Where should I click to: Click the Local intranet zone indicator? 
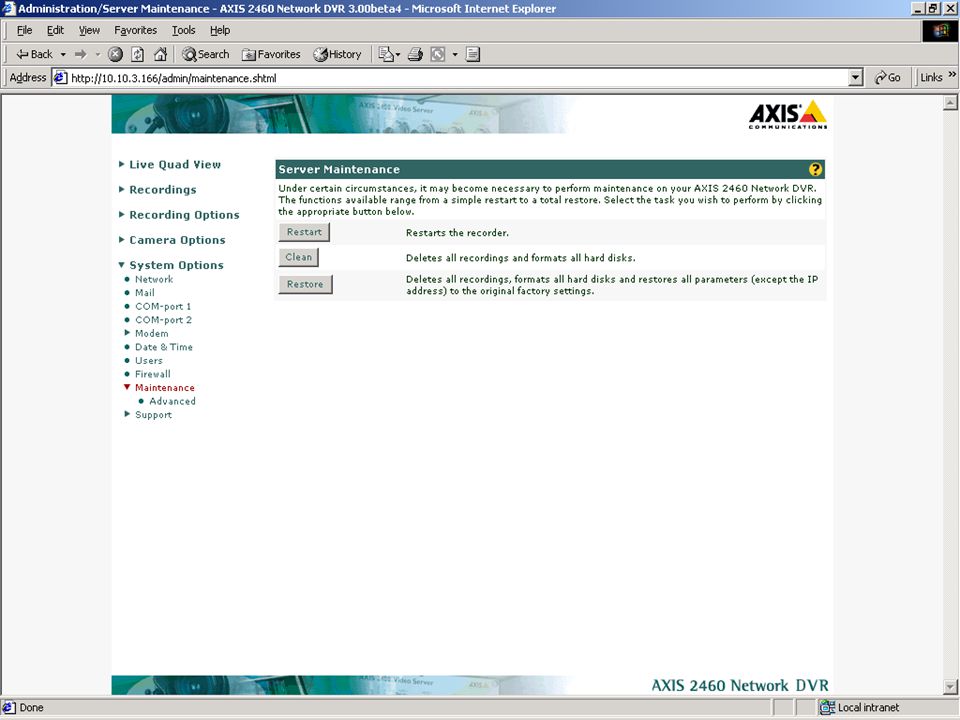860,708
